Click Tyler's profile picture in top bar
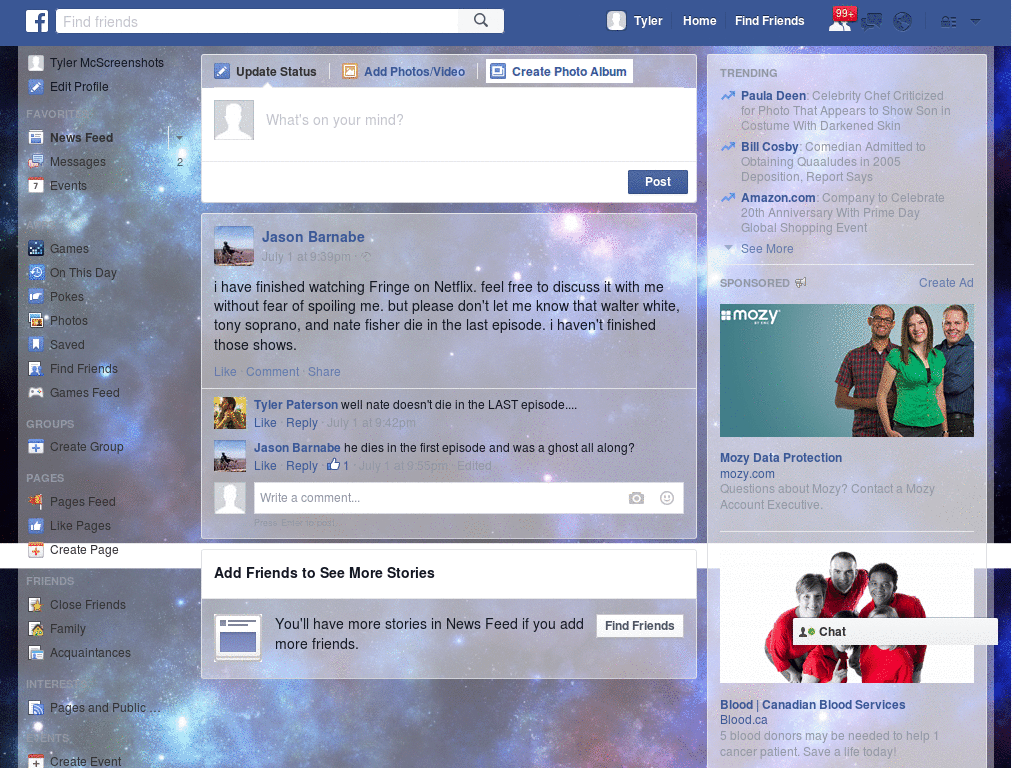1024x768 pixels. click(616, 21)
